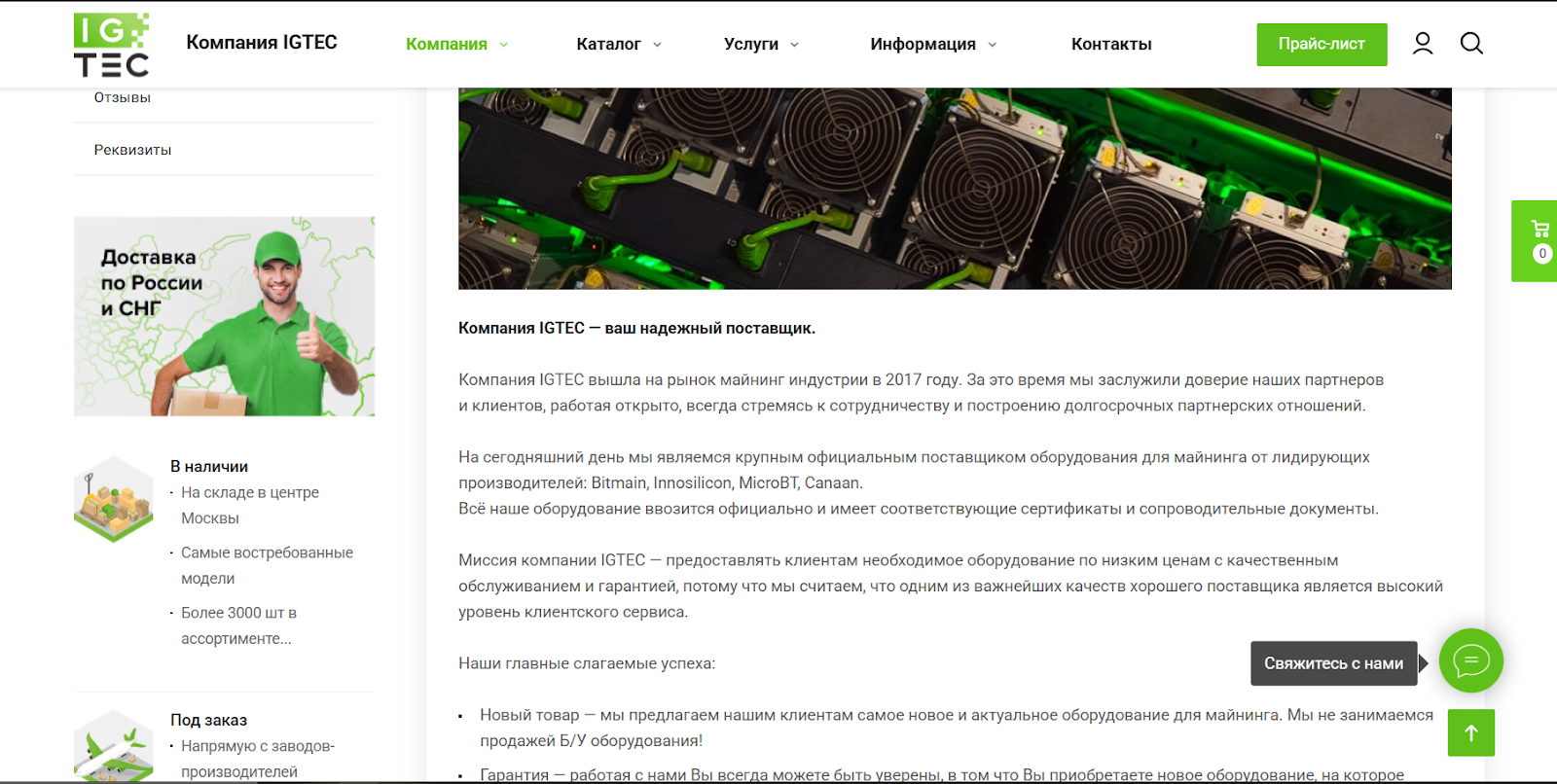Screen dimensions: 1557x784
Task: Click the 'Миссия компании IGTEC' paragraph
Action: 951,587
